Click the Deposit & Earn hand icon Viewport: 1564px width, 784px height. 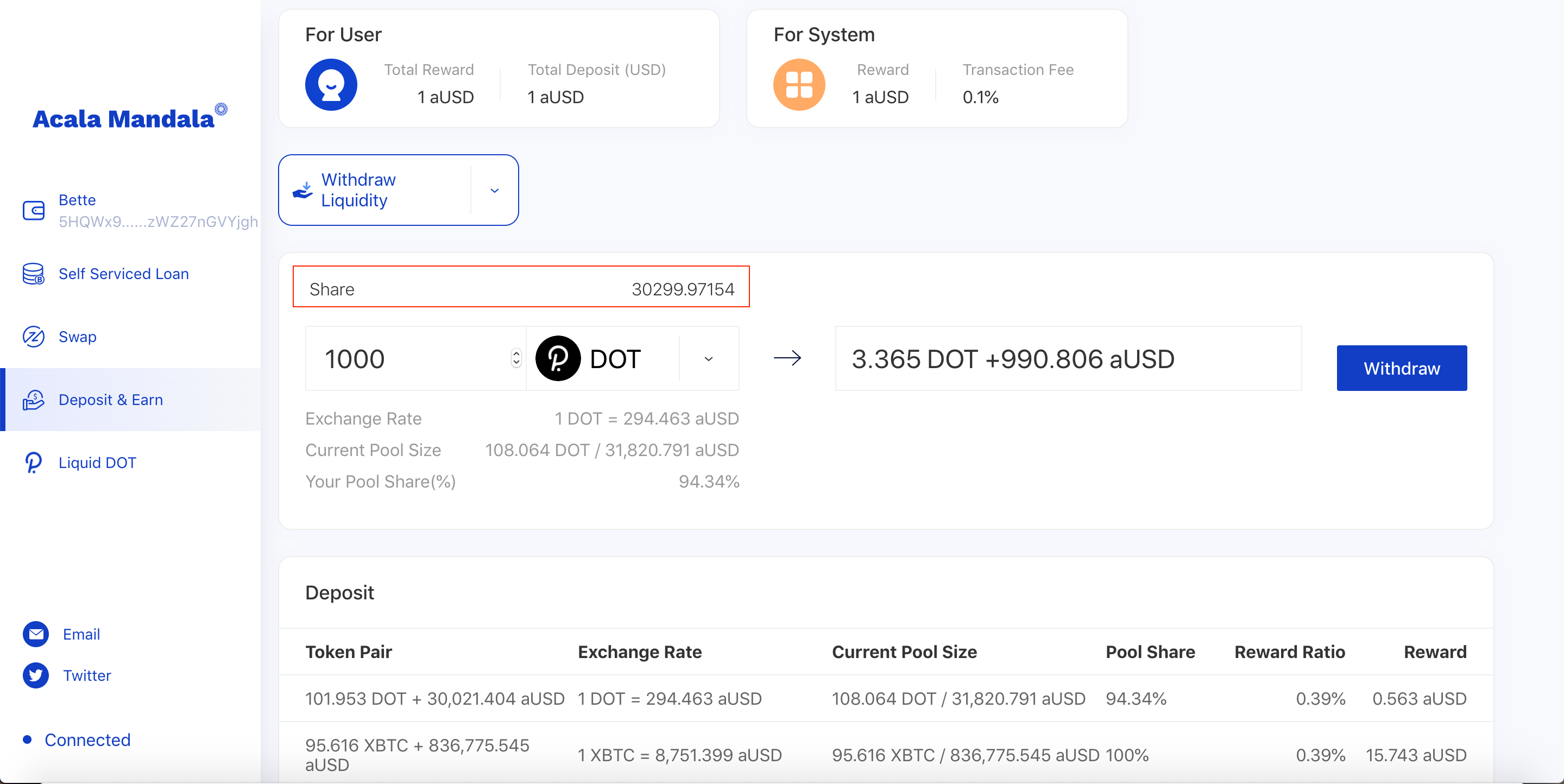coord(33,400)
